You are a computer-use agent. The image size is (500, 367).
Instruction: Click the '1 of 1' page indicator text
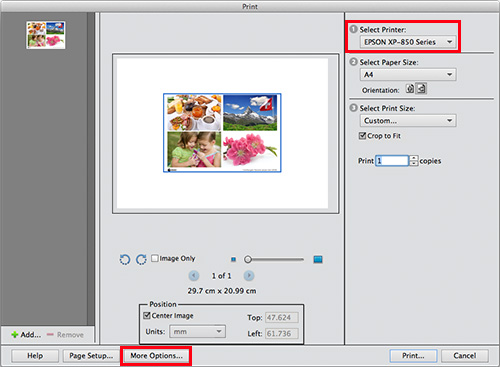[x=221, y=276]
